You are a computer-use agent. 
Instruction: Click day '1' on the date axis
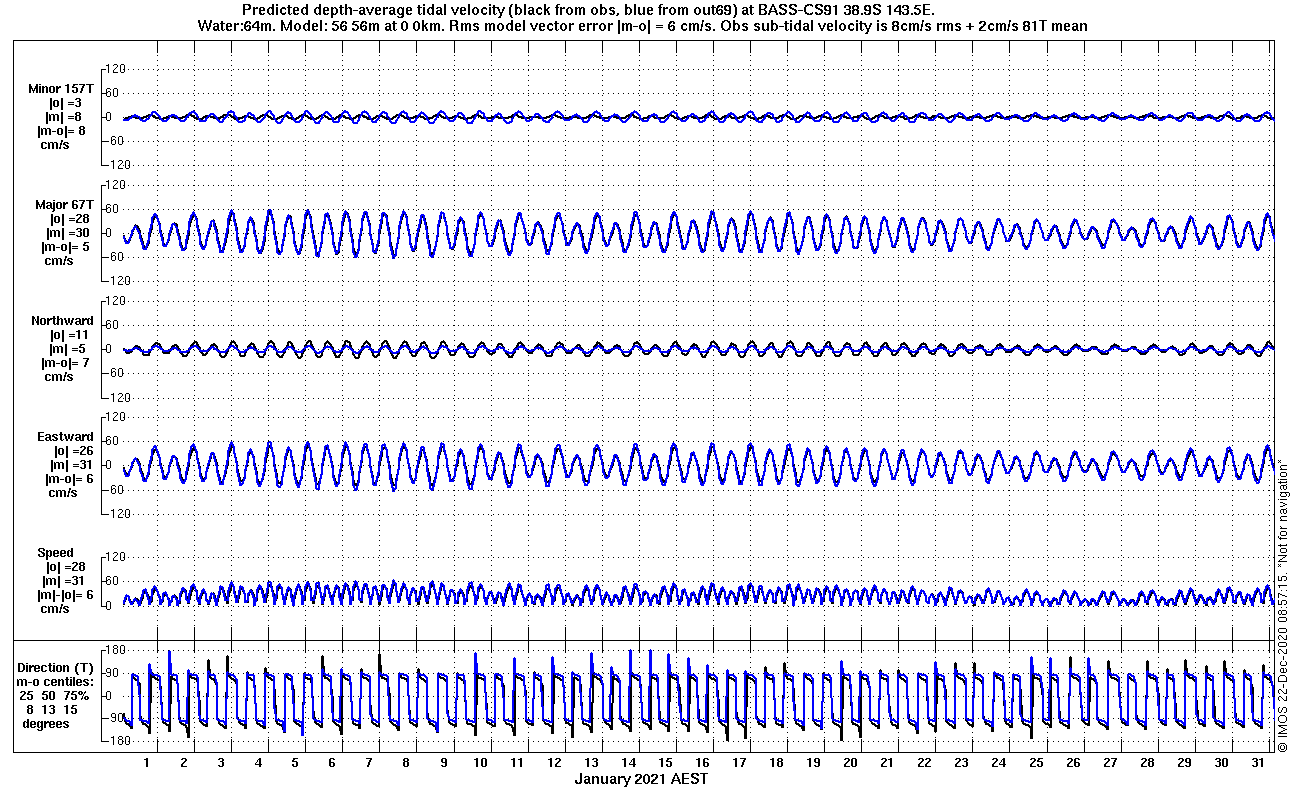(146, 762)
